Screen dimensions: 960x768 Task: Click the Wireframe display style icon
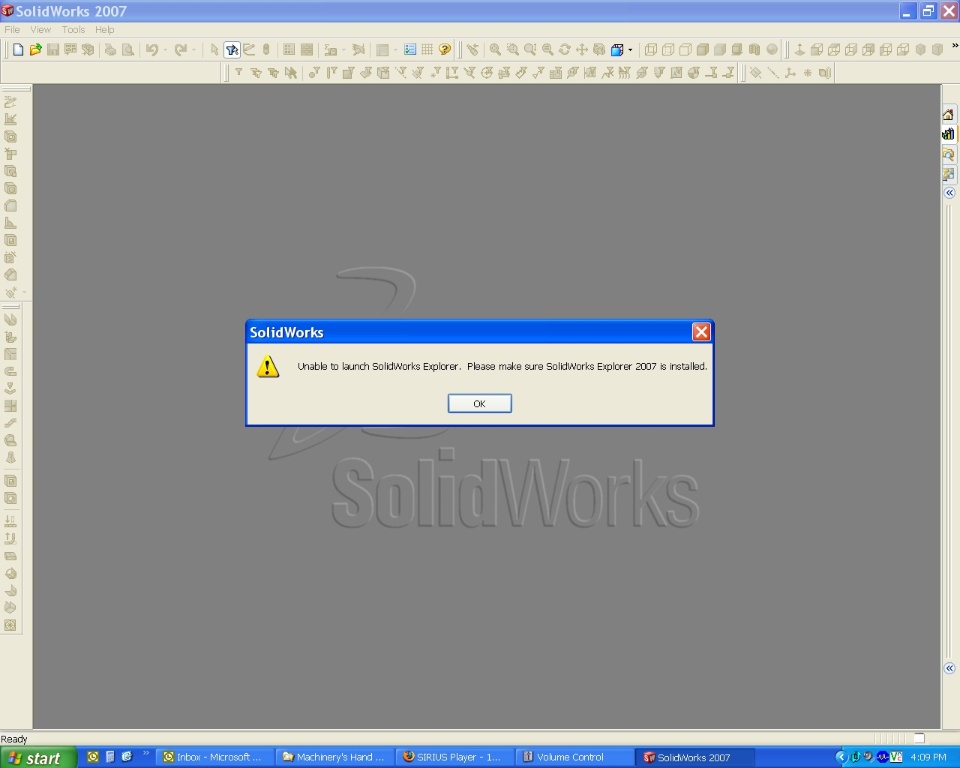tap(651, 50)
